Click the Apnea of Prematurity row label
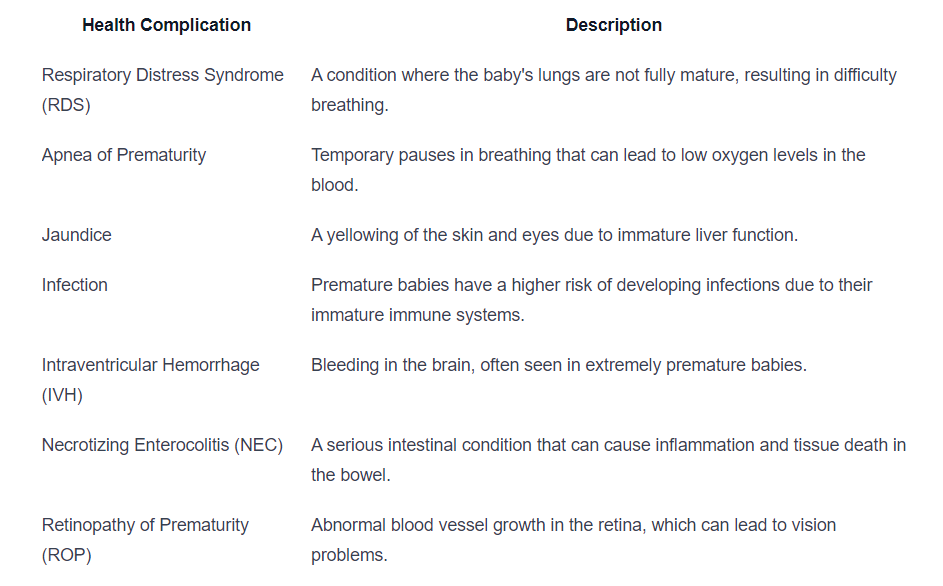This screenshot has width=943, height=586. [124, 155]
